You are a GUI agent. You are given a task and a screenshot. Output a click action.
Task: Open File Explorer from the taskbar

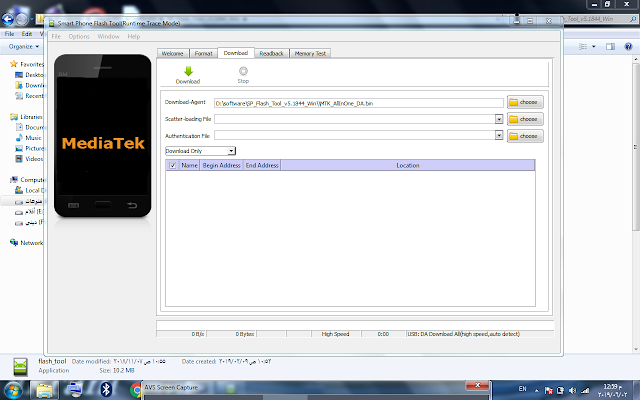point(44,390)
